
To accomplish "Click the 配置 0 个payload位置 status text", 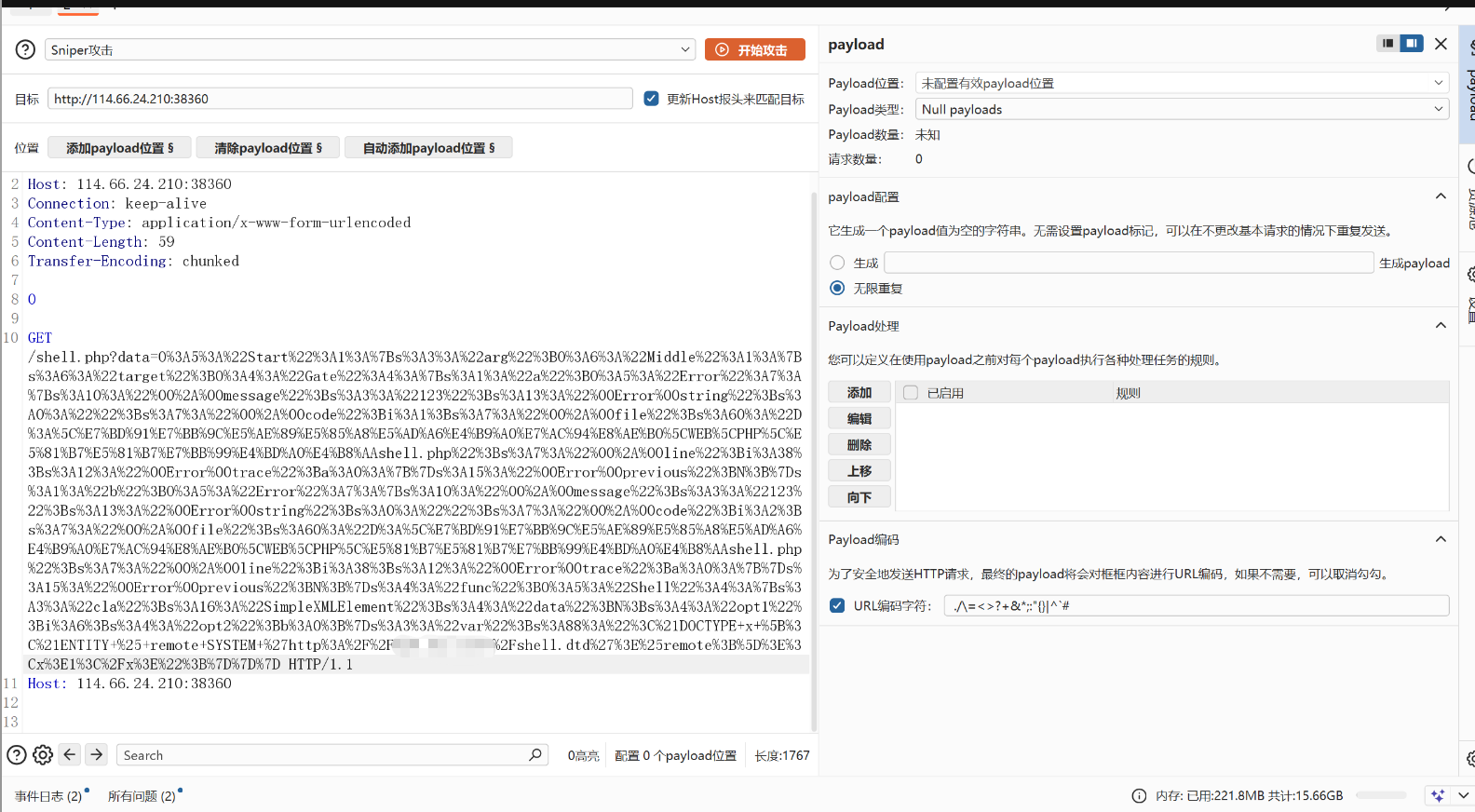I will click(675, 755).
